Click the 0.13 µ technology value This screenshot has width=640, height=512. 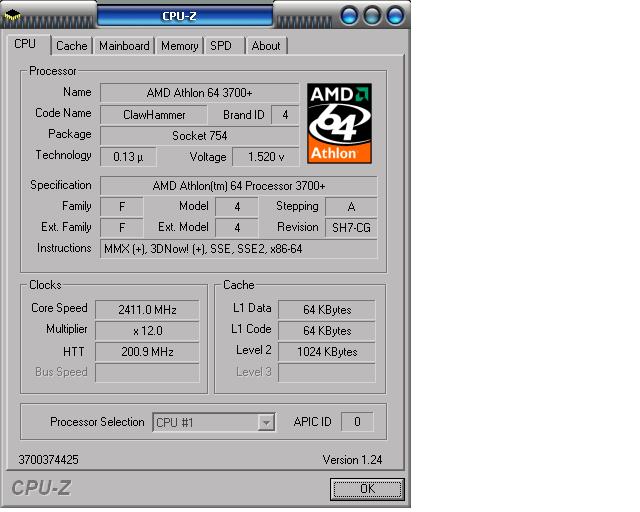pyautogui.click(x=128, y=157)
